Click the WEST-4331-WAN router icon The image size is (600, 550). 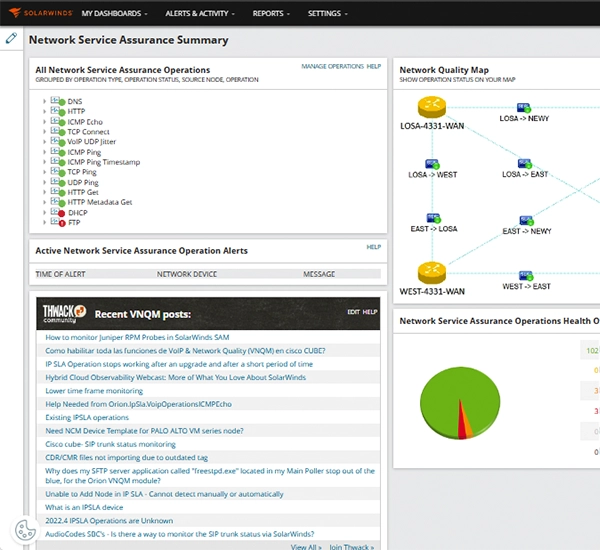click(x=432, y=273)
